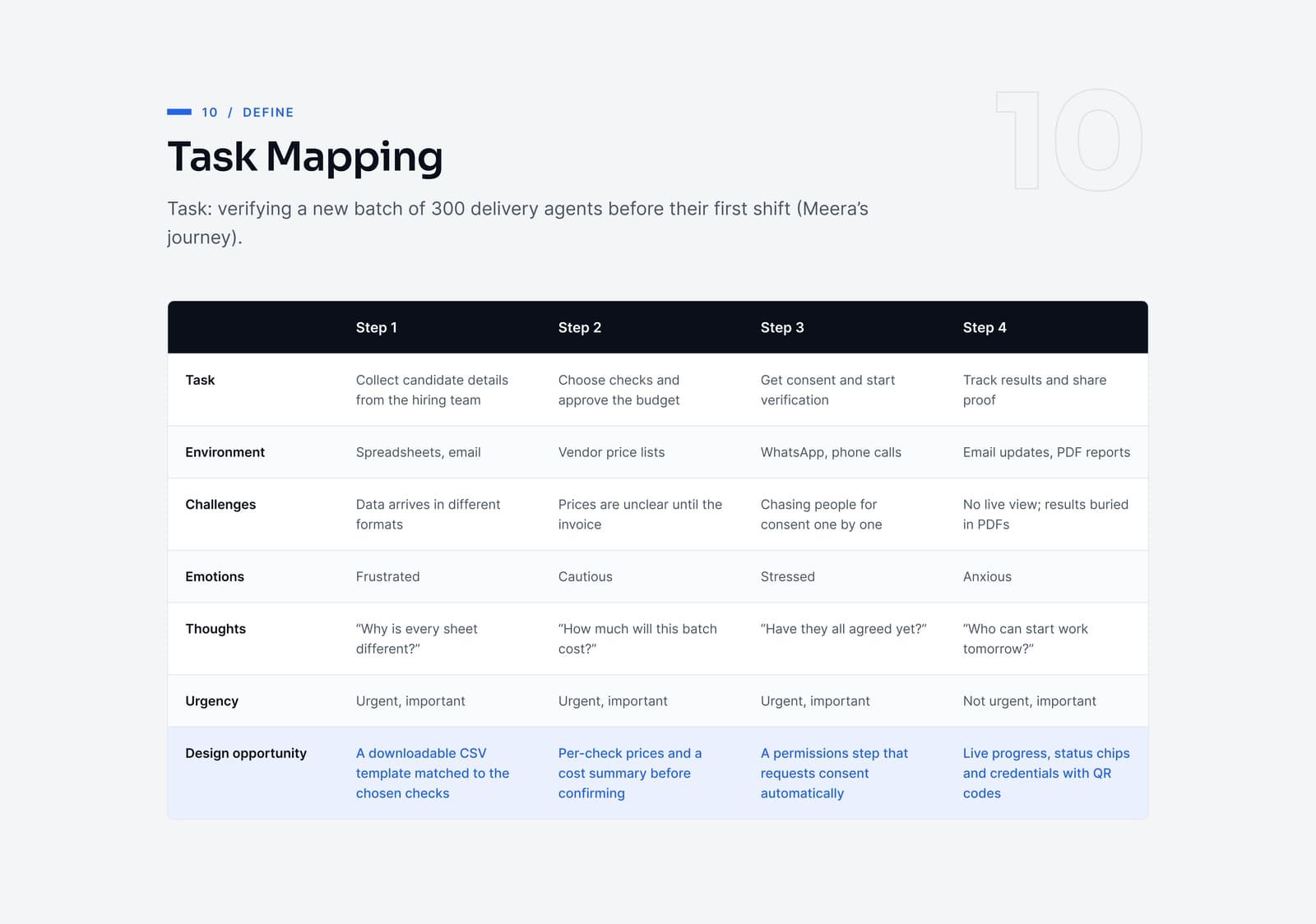Click the 'Task Mapping' heading
The width and height of the screenshot is (1316, 924).
tap(305, 157)
